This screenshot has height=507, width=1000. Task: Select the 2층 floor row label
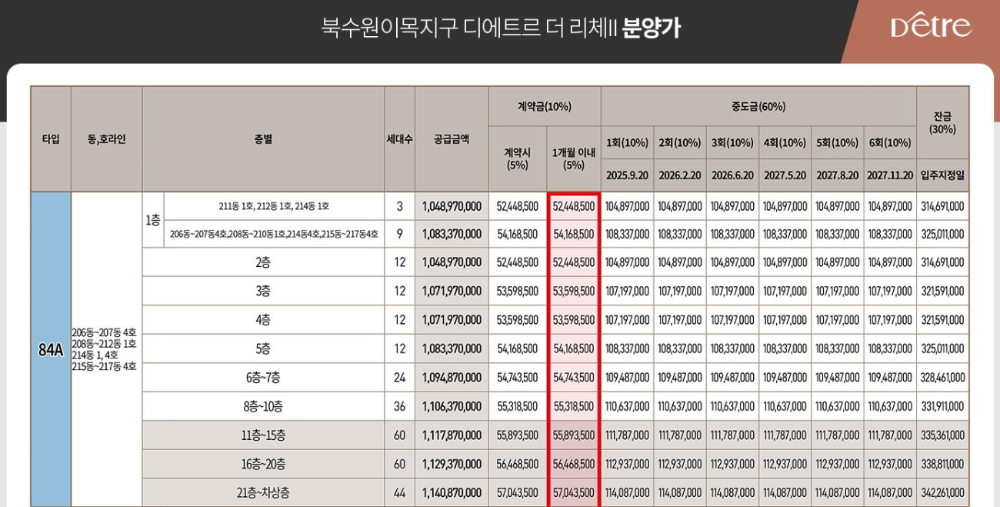click(x=263, y=262)
